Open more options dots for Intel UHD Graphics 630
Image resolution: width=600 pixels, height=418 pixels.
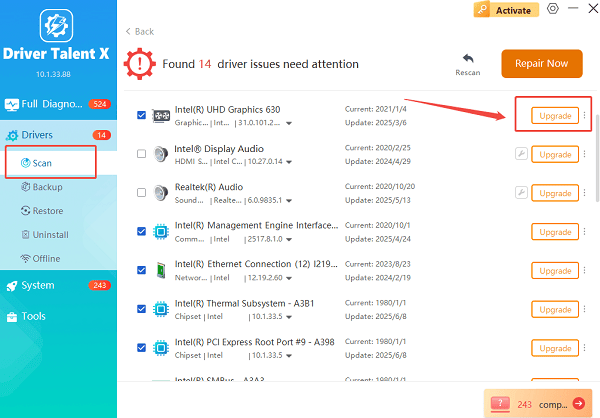[585, 116]
